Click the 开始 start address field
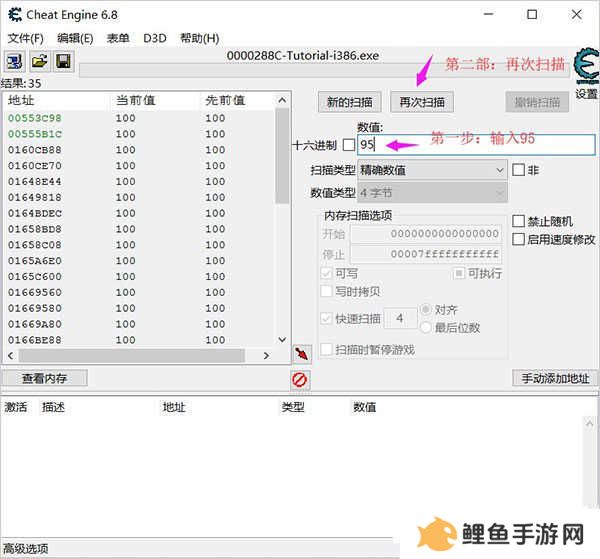Image resolution: width=600 pixels, height=559 pixels. [426, 234]
